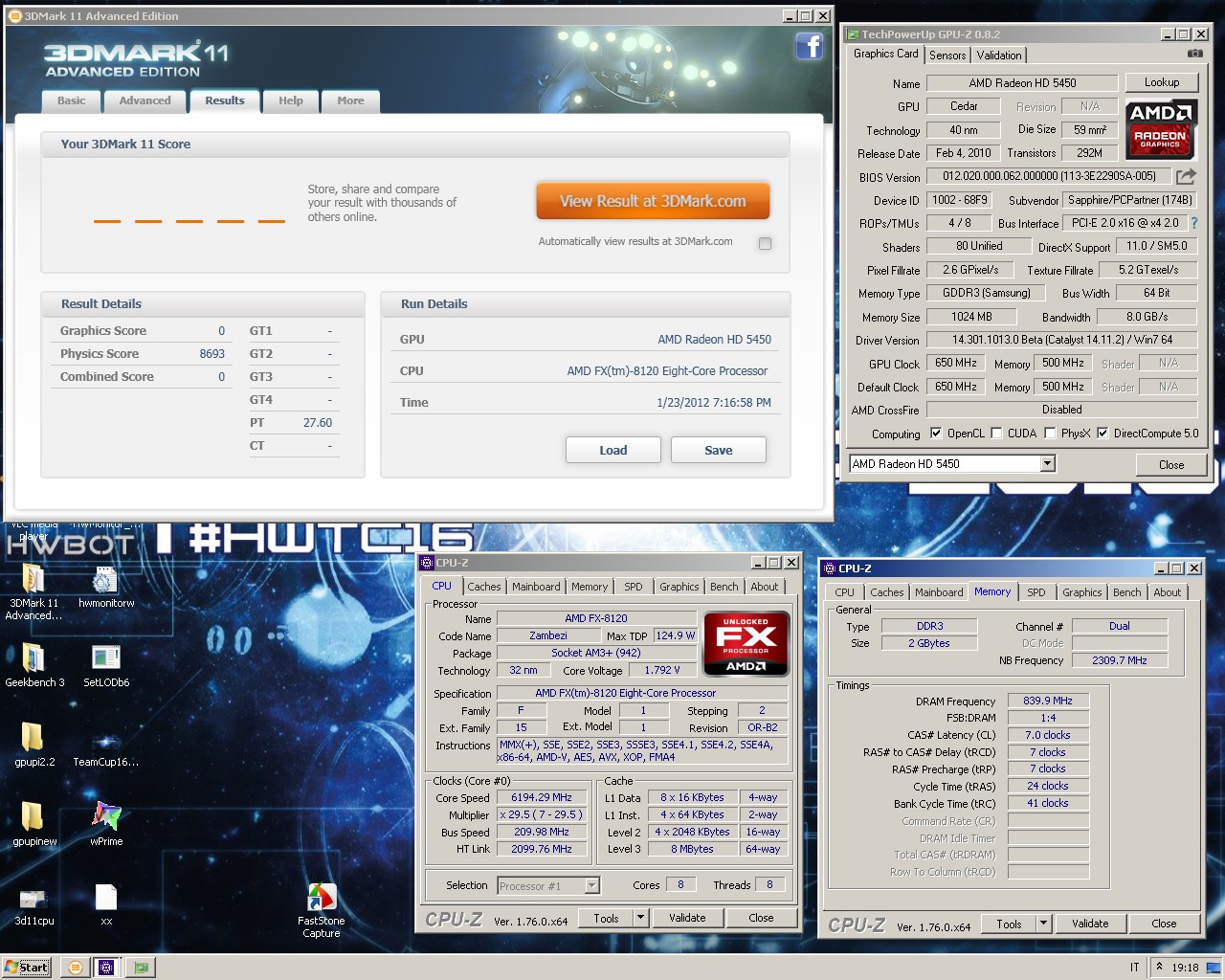1225x980 pixels.
Task: Toggle automatically view results at 3DMark.com
Action: pyautogui.click(x=765, y=243)
